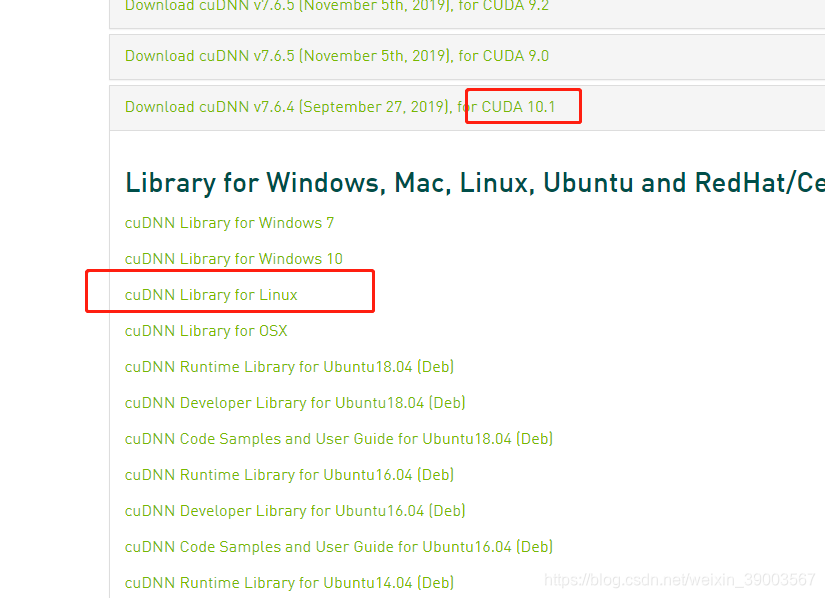Download cuDNN Library for OSX

(x=206, y=331)
